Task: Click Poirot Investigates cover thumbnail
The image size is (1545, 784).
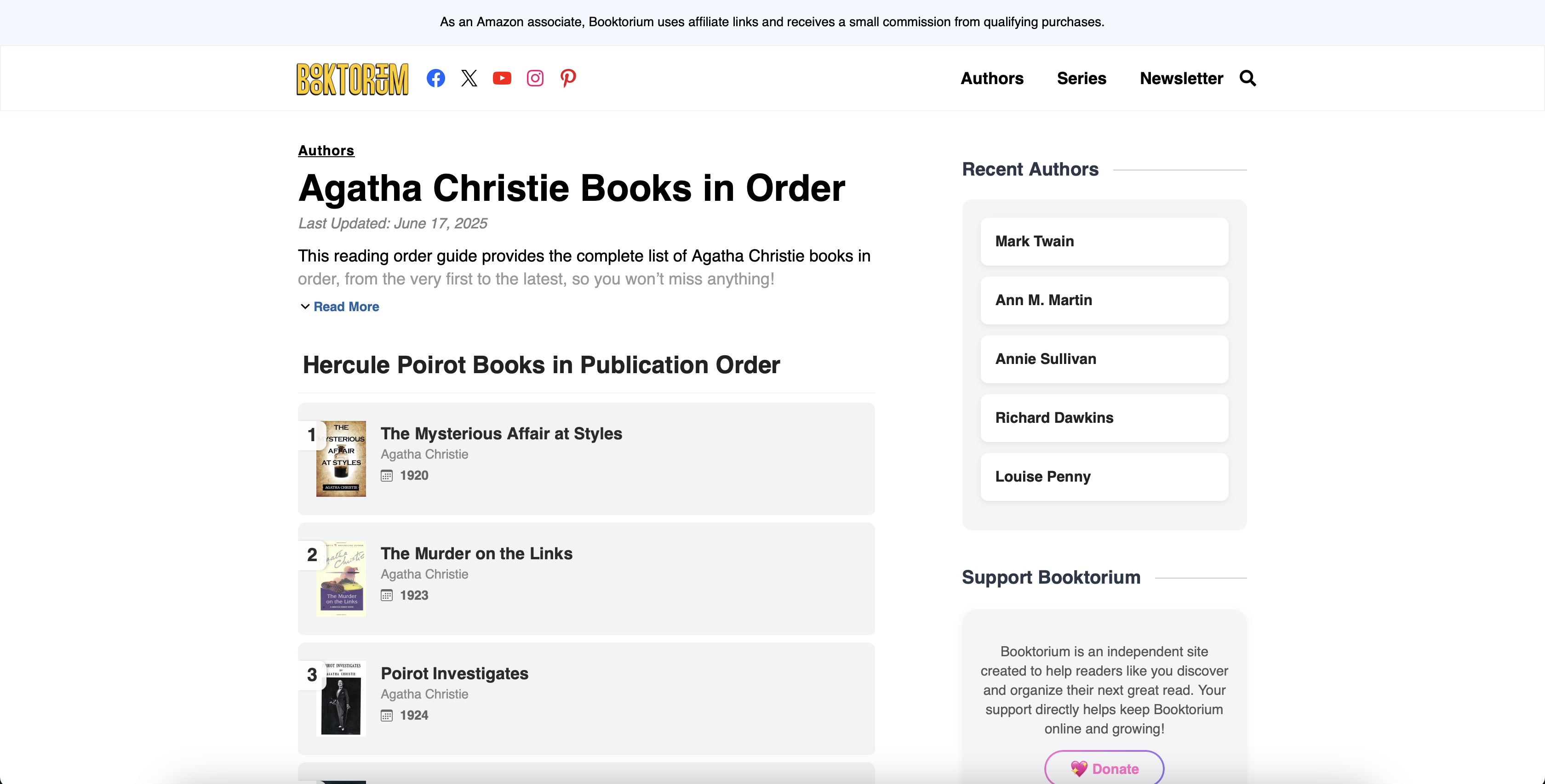Action: point(341,698)
